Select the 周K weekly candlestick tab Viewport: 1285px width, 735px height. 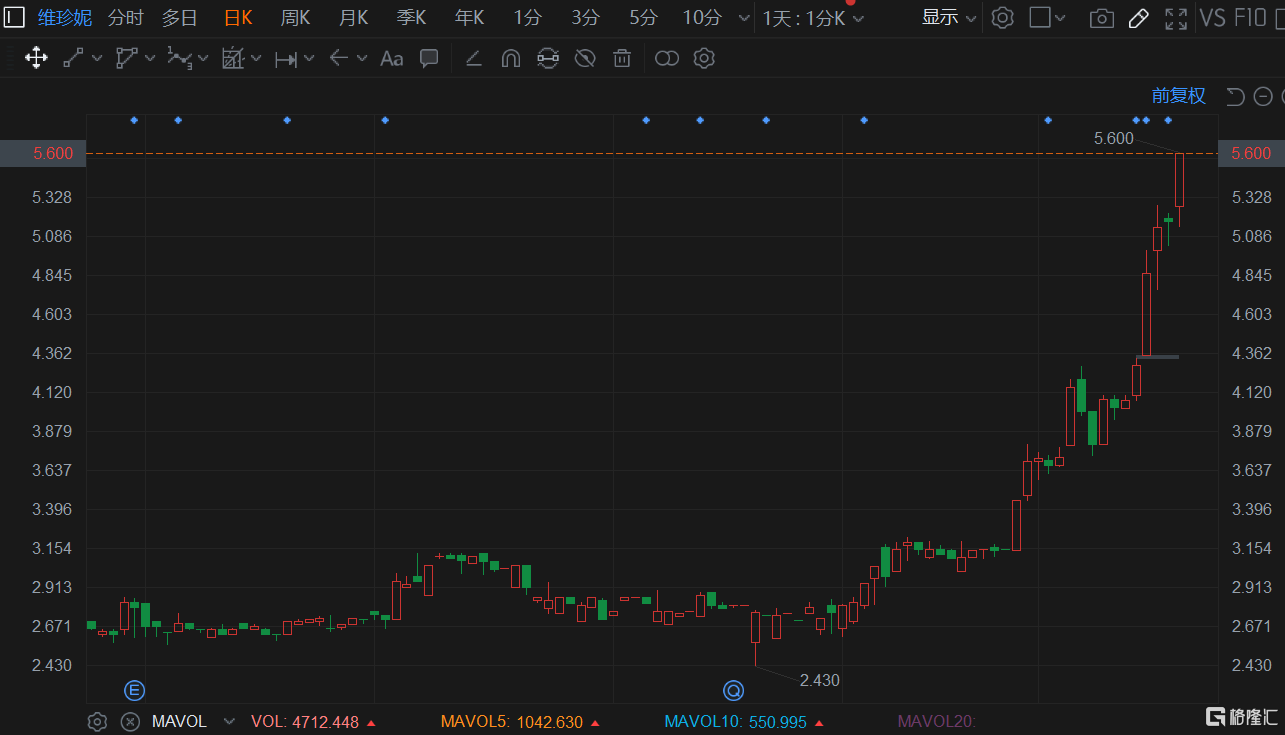[x=295, y=17]
